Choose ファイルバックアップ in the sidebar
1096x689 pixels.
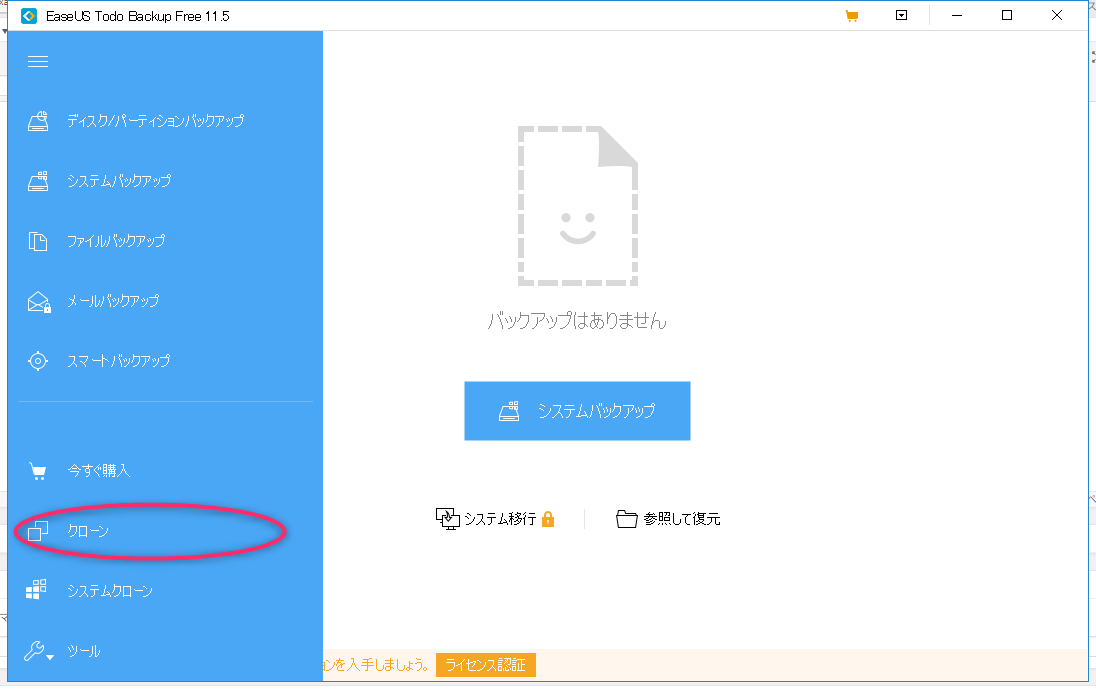click(116, 241)
